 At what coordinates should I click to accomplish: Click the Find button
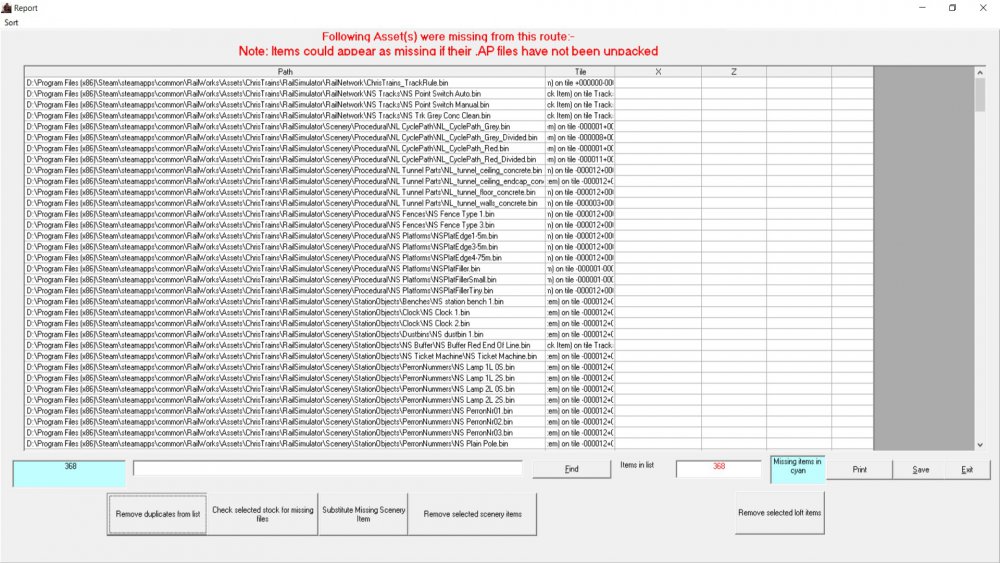click(571, 468)
